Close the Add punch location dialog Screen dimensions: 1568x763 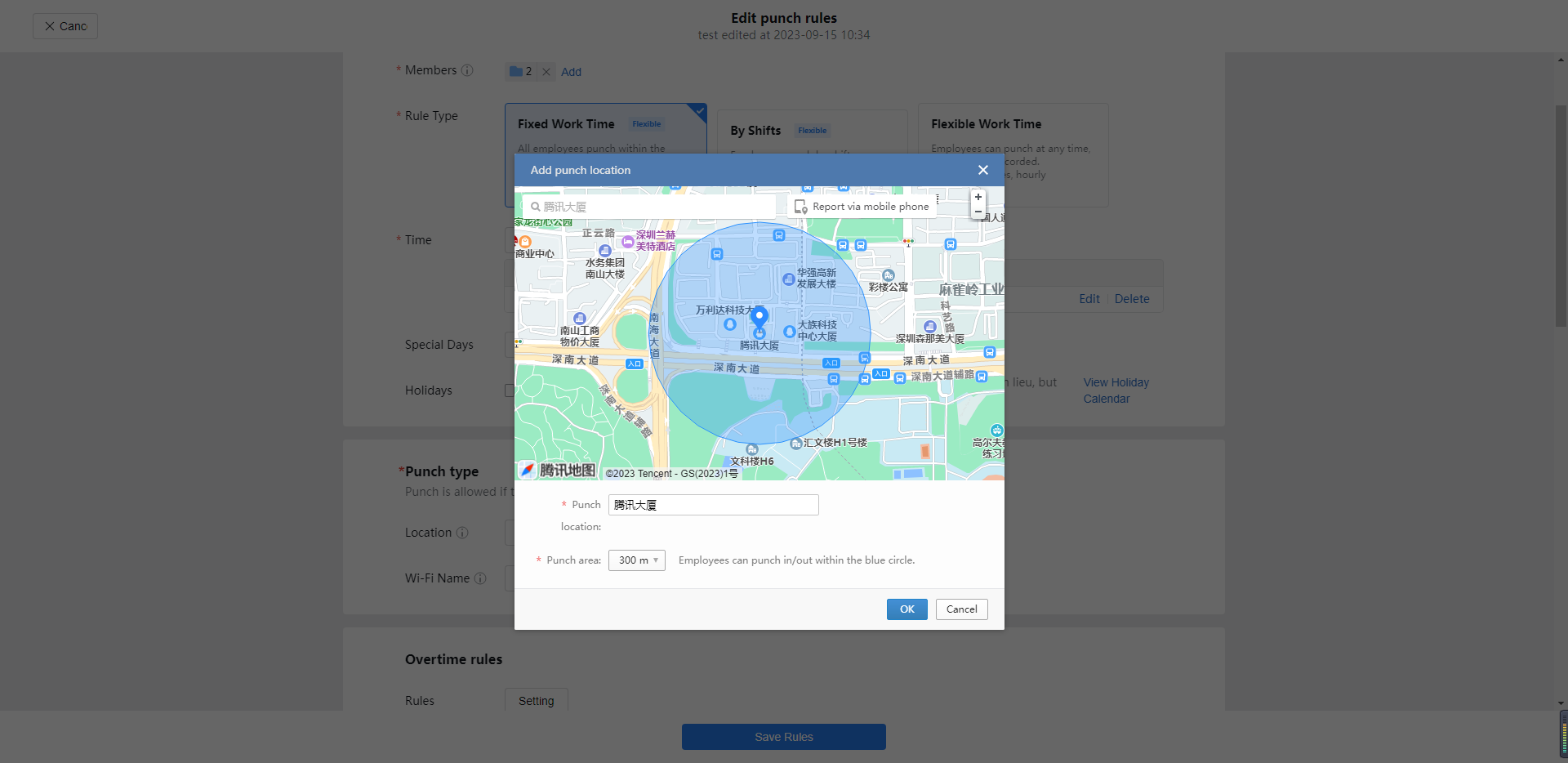click(983, 170)
